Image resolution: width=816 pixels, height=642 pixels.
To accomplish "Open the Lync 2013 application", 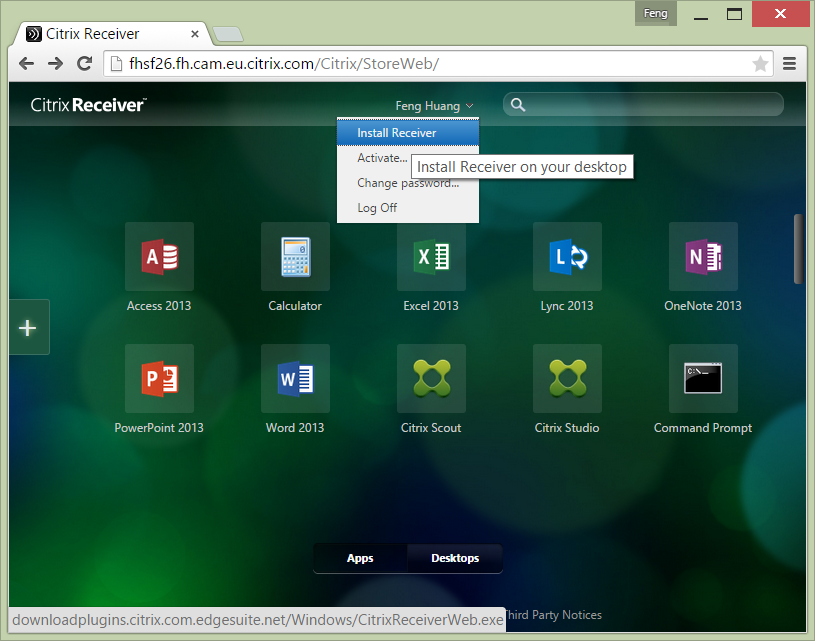I will tap(567, 257).
